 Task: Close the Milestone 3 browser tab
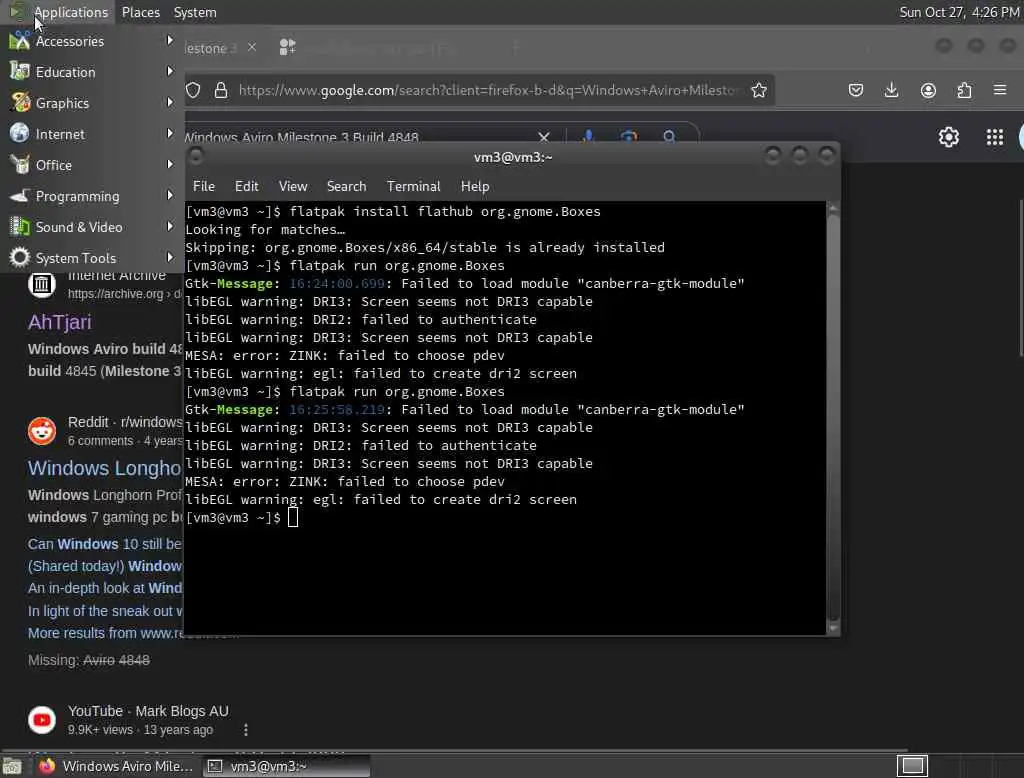coord(252,48)
